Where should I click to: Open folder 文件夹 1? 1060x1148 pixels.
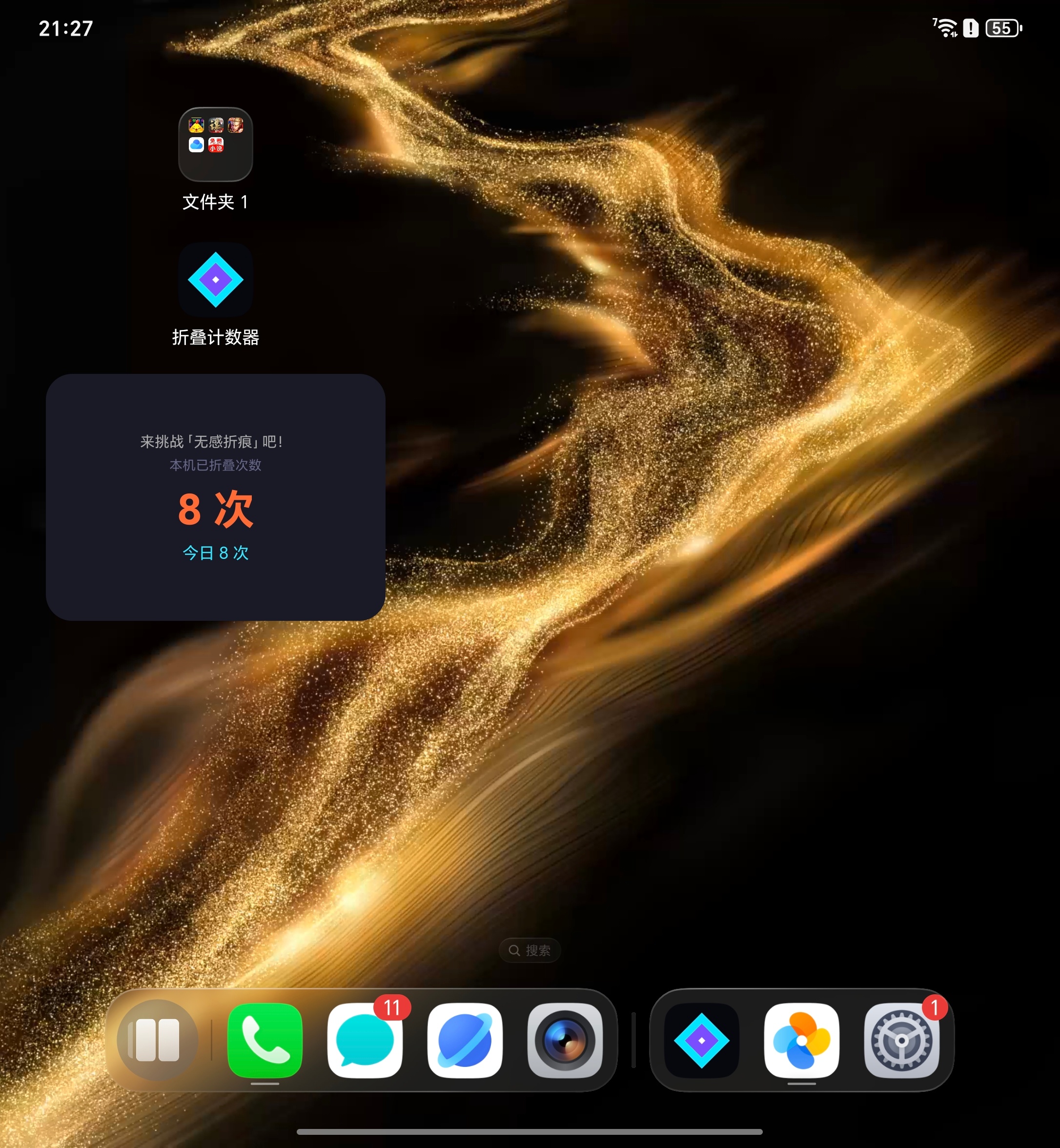(x=215, y=144)
